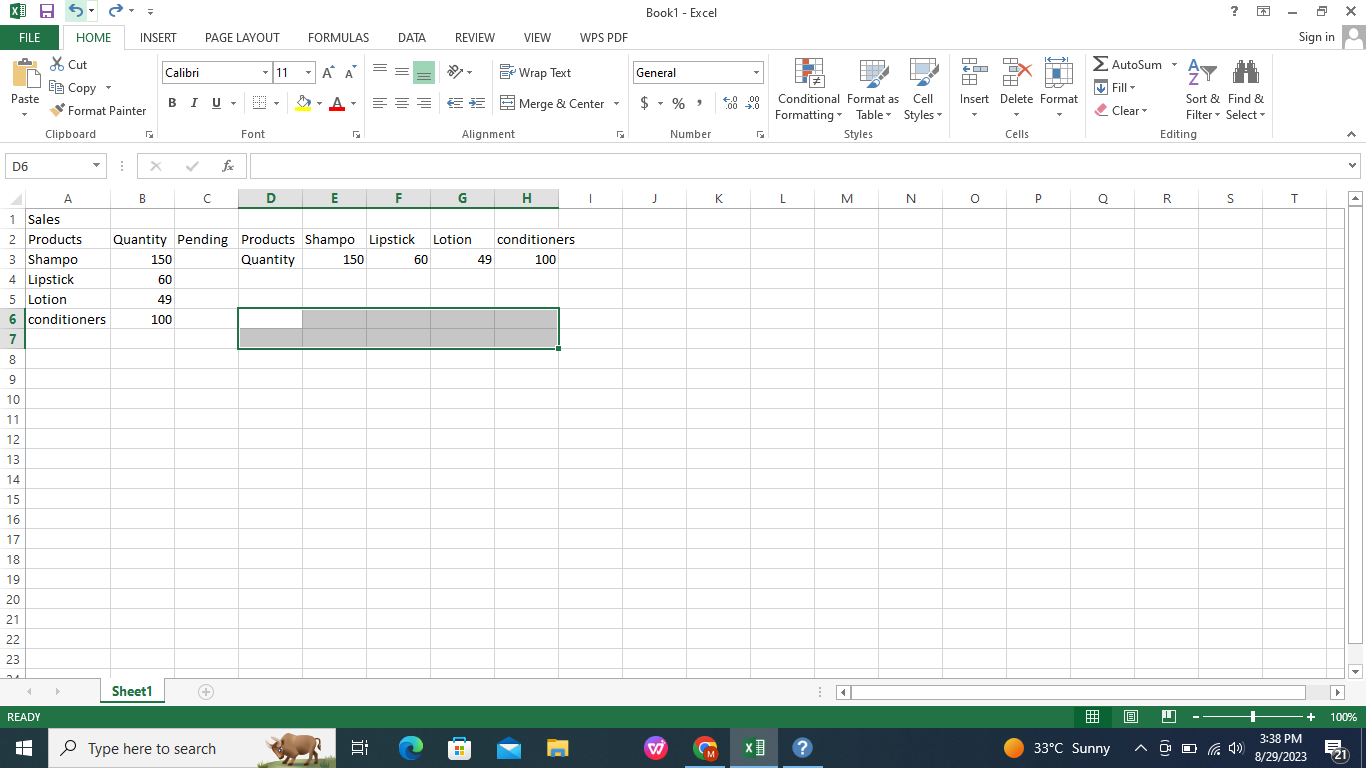
Task: Apply percentage number format
Action: tap(678, 103)
